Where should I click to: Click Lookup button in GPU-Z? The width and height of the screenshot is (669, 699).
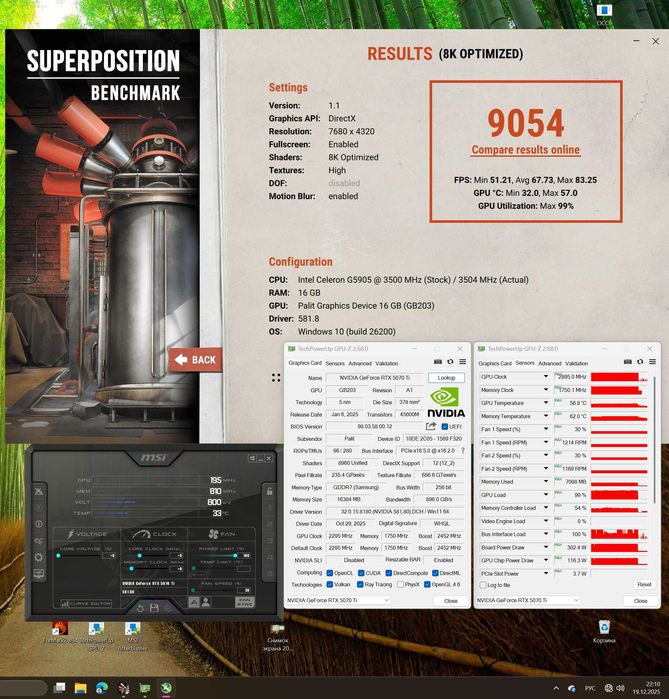[446, 378]
